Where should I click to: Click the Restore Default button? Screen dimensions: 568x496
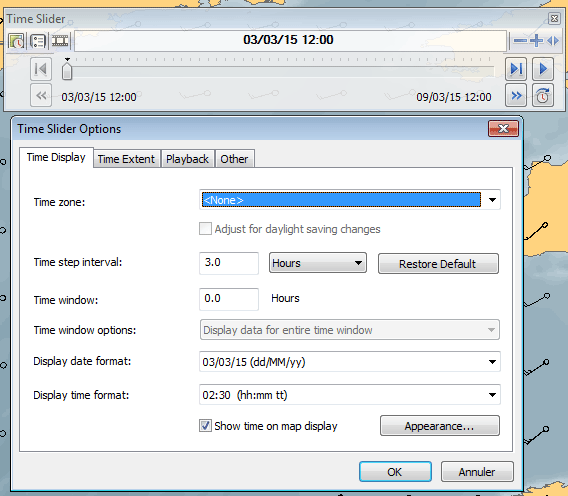click(x=438, y=264)
